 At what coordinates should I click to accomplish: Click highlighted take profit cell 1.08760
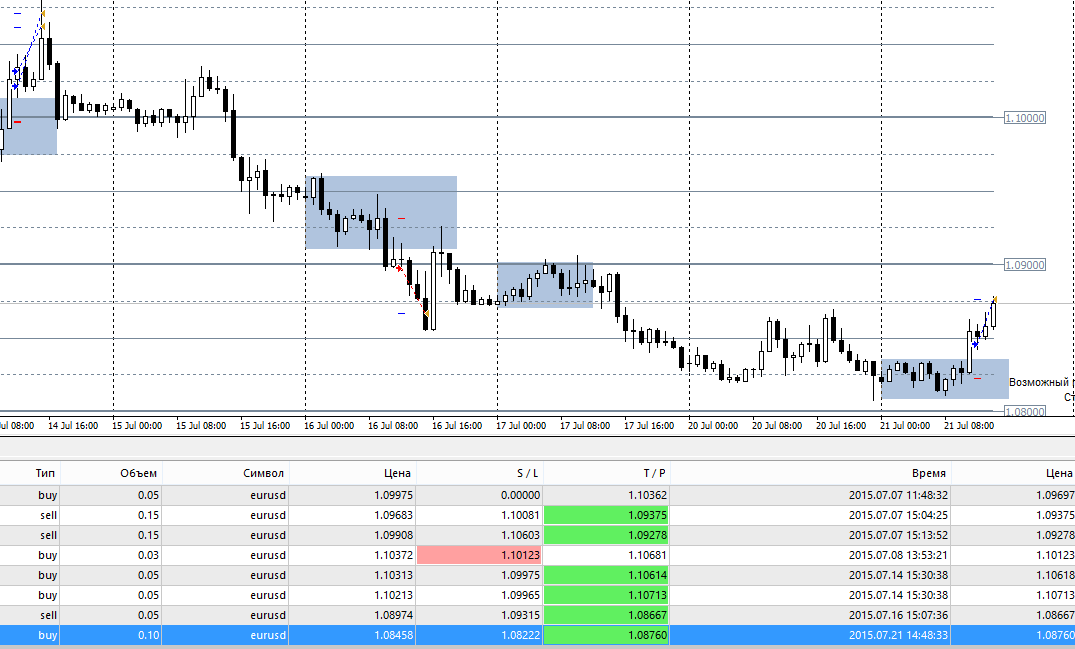[606, 635]
